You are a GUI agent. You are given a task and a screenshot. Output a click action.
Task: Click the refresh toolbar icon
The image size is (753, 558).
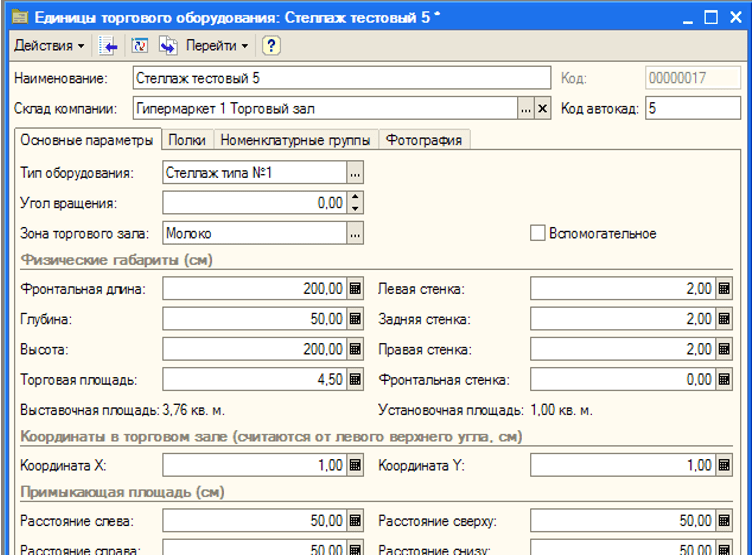tap(139, 46)
